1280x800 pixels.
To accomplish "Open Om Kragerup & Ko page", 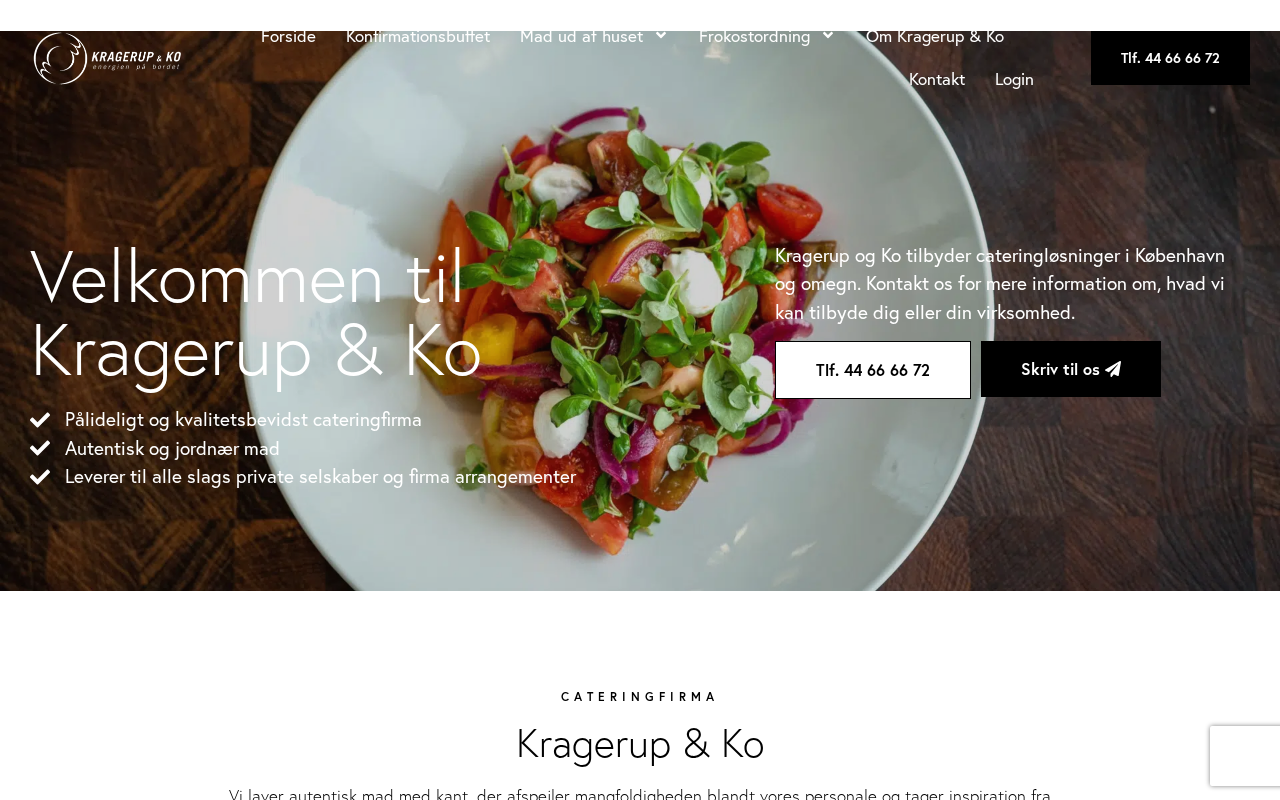I will coord(935,36).
